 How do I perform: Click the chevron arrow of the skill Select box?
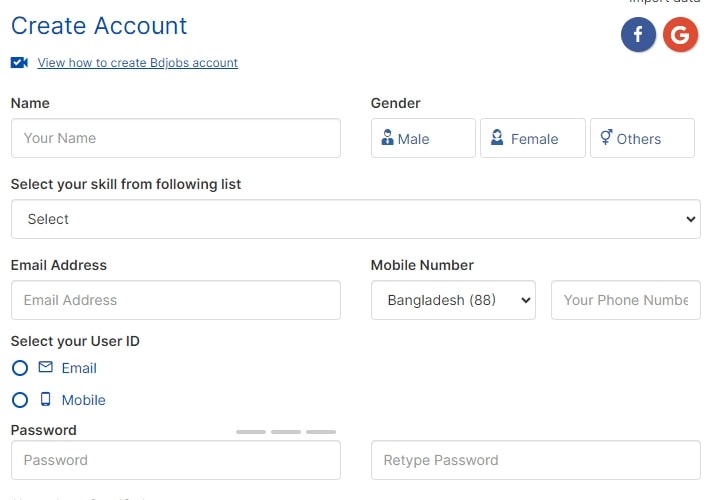[x=691, y=219]
